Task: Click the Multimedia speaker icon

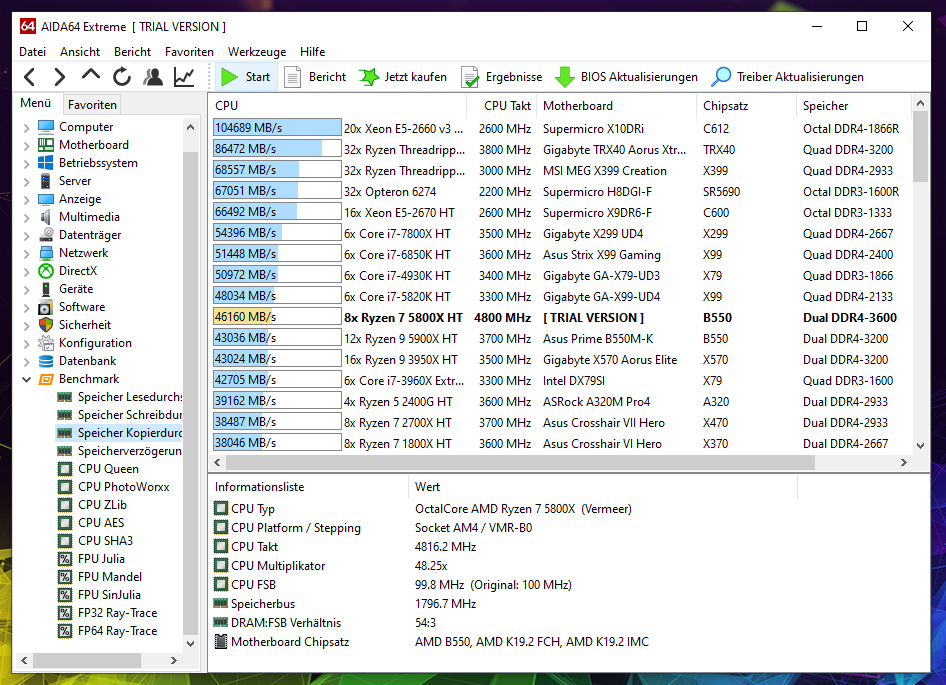Action: (x=46, y=217)
